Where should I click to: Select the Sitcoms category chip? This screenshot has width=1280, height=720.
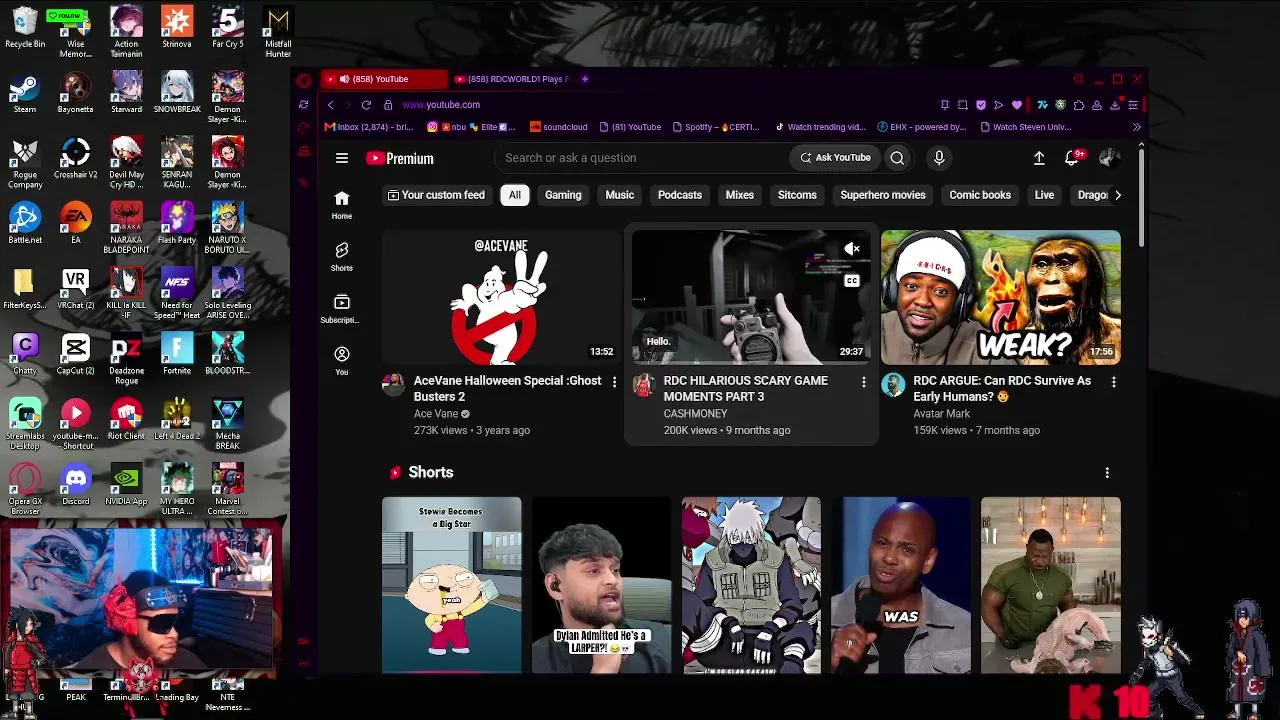click(x=797, y=195)
